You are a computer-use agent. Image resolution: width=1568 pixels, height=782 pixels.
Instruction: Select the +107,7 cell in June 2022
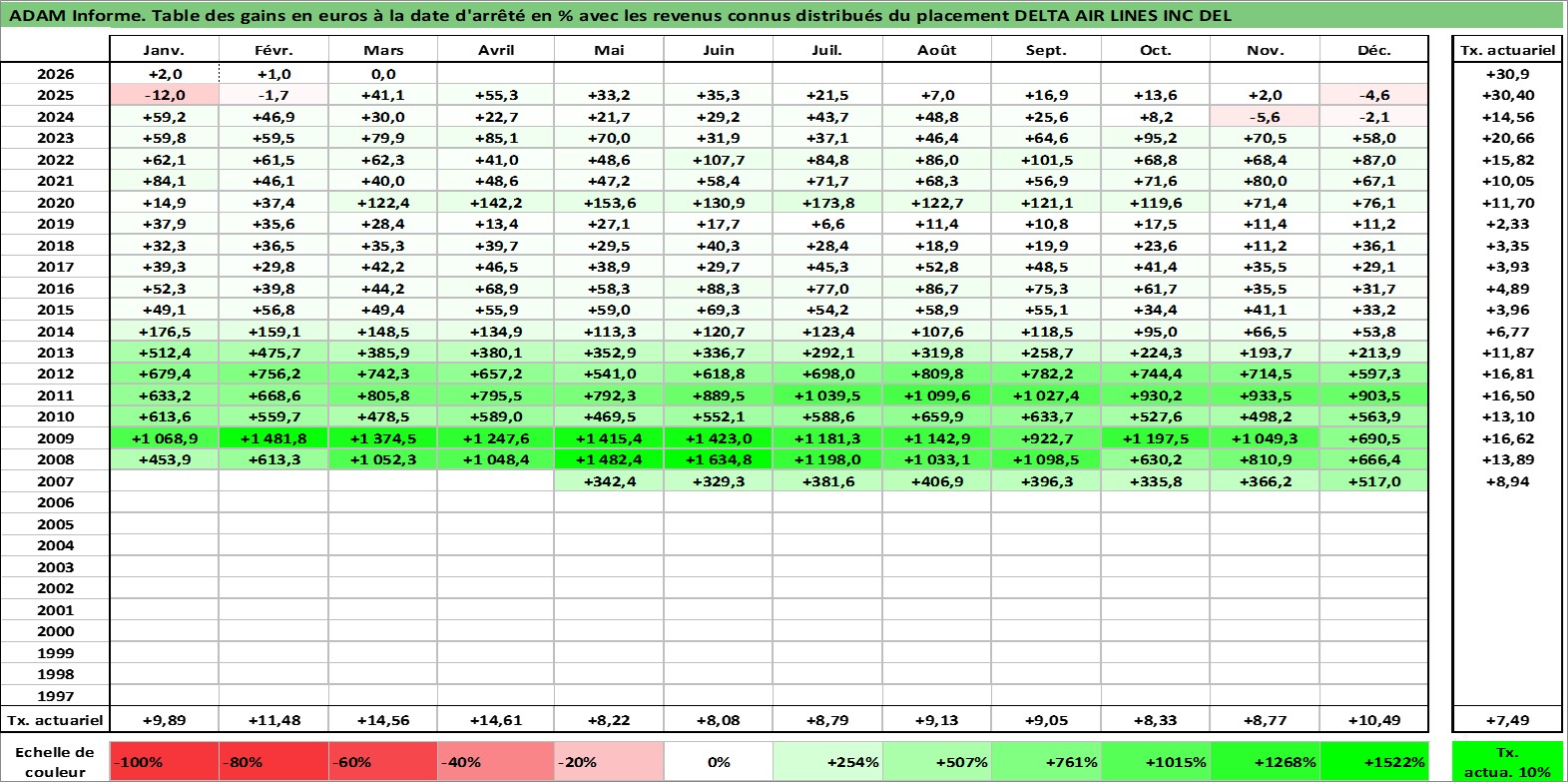pos(718,160)
